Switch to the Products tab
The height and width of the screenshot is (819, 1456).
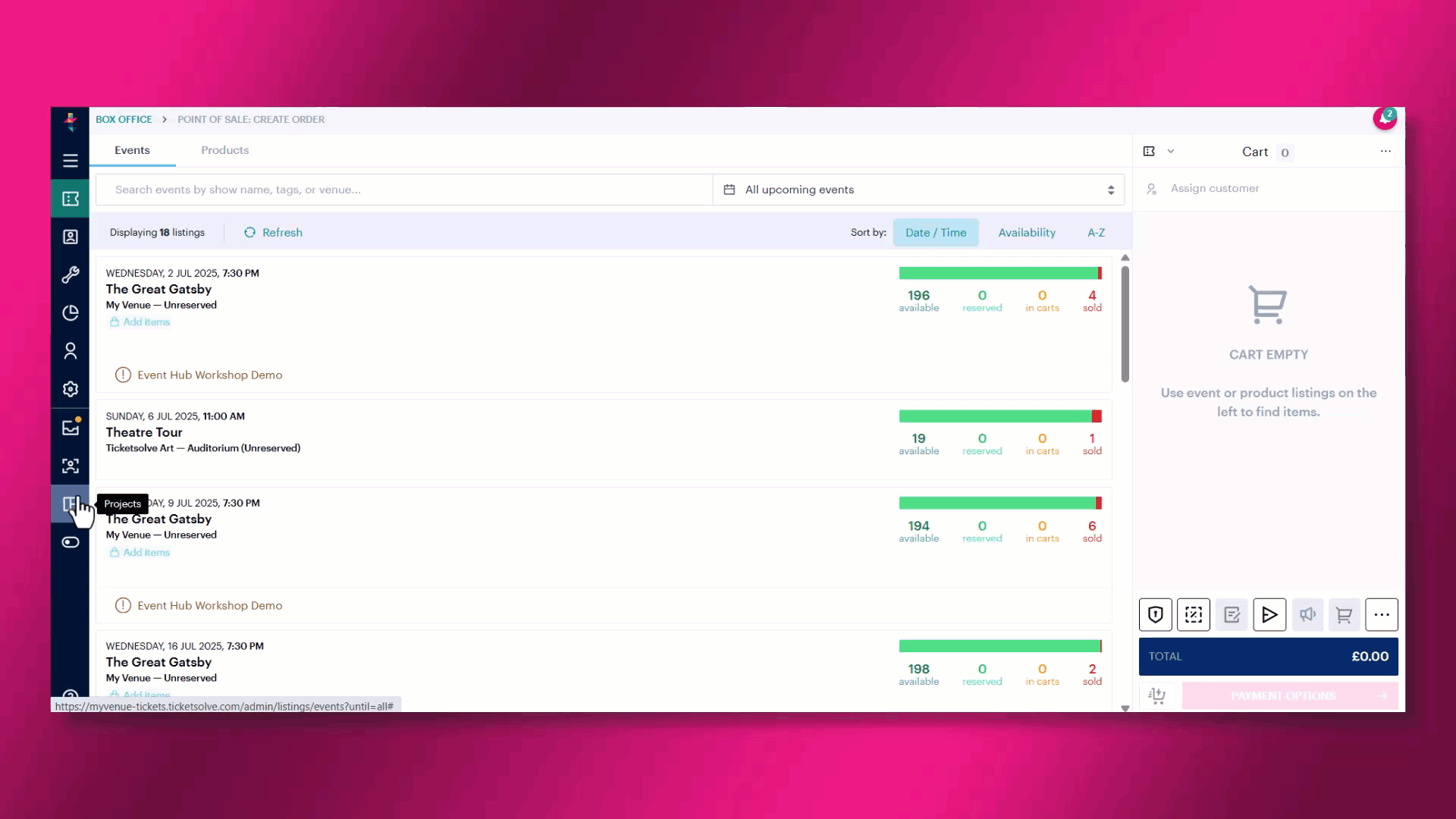coord(225,150)
